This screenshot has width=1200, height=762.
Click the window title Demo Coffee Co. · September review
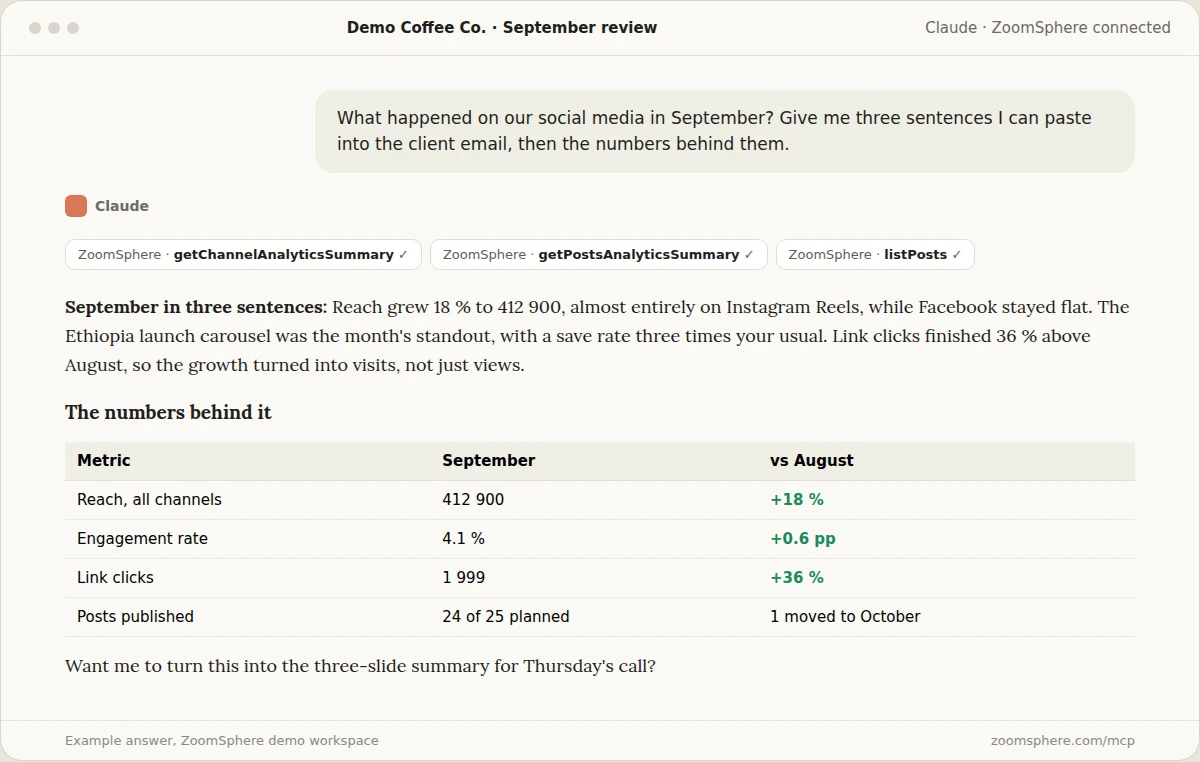click(x=502, y=28)
